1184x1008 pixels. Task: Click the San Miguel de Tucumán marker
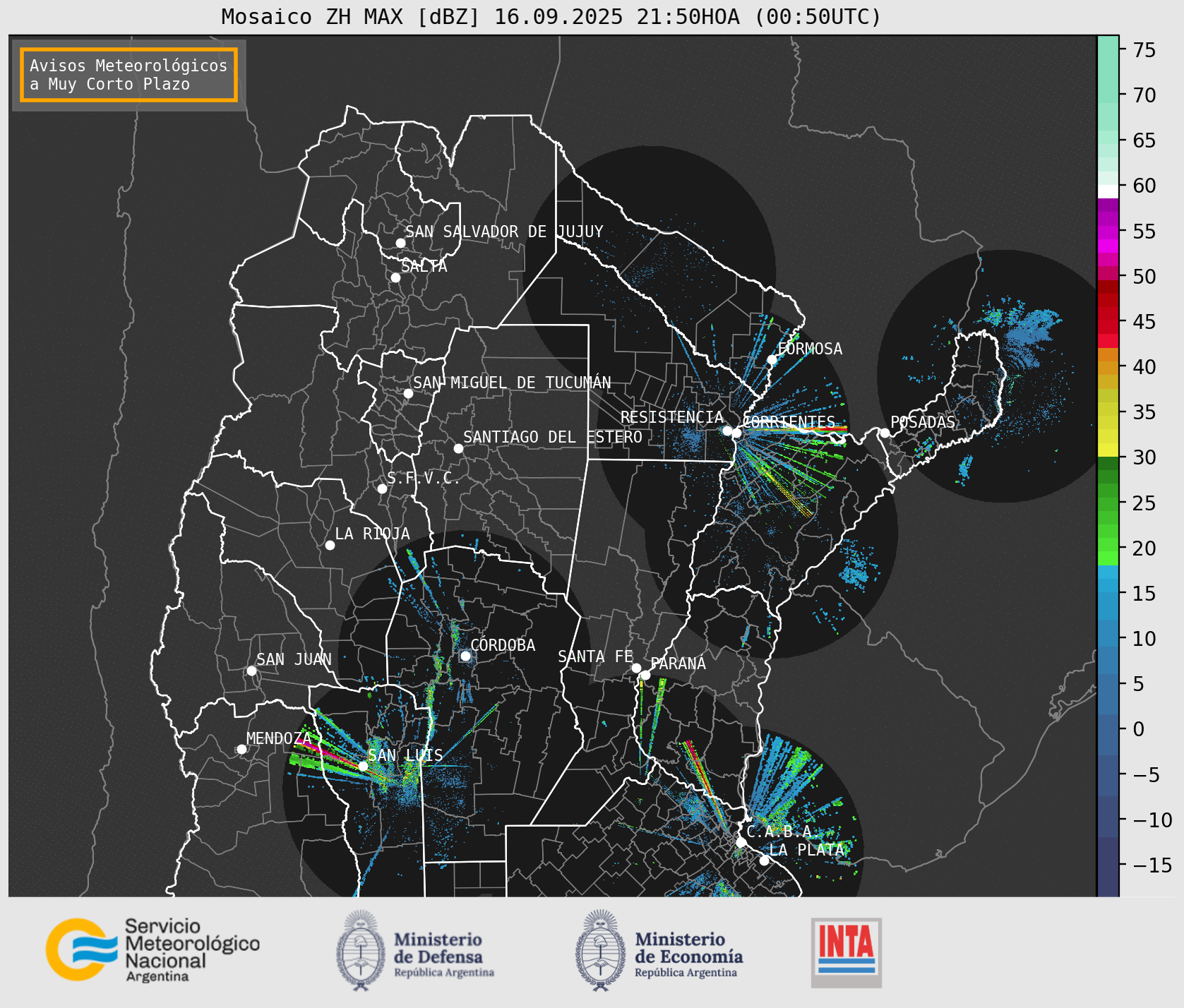point(408,393)
